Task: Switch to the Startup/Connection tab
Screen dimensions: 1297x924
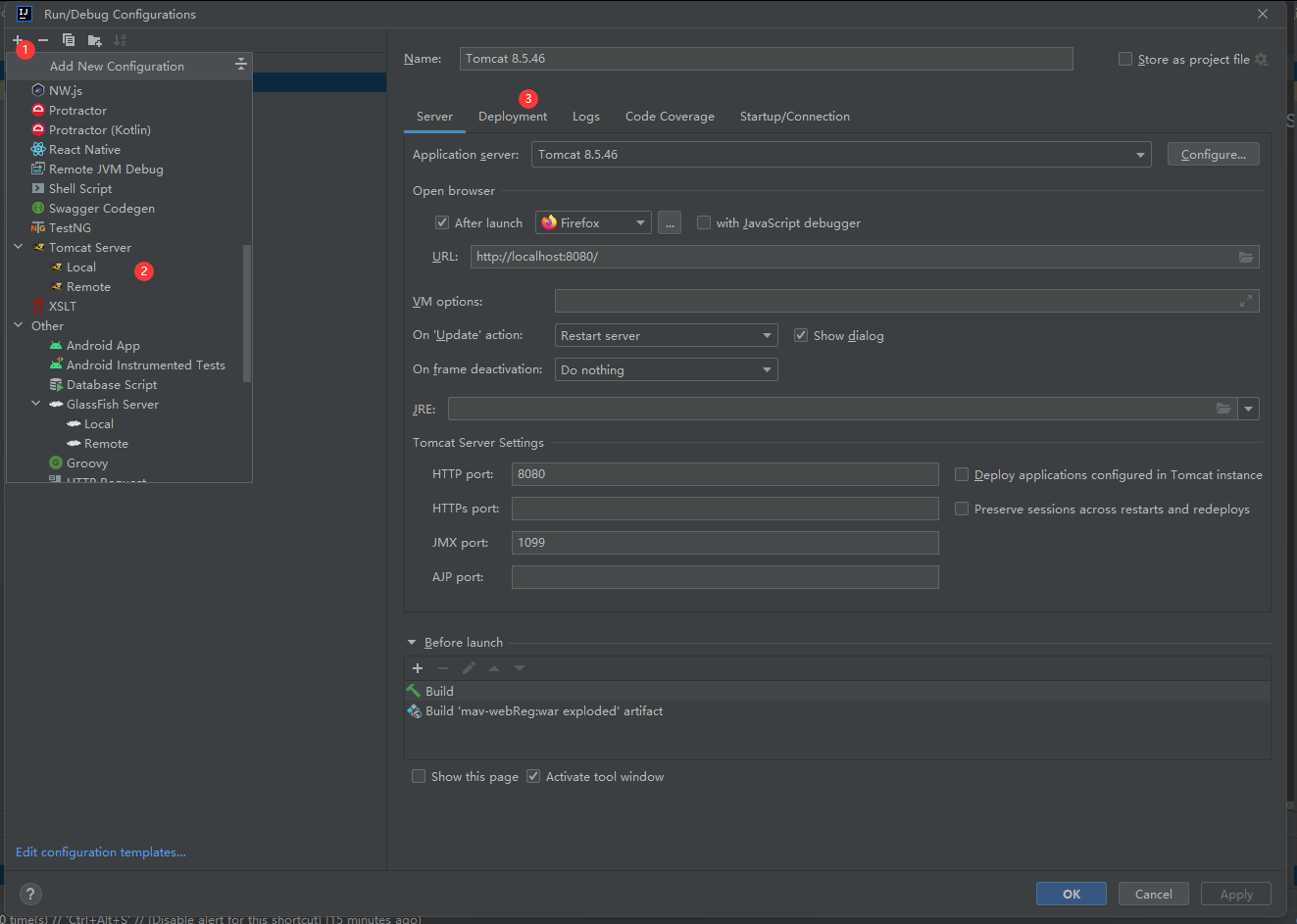Action: tap(795, 117)
